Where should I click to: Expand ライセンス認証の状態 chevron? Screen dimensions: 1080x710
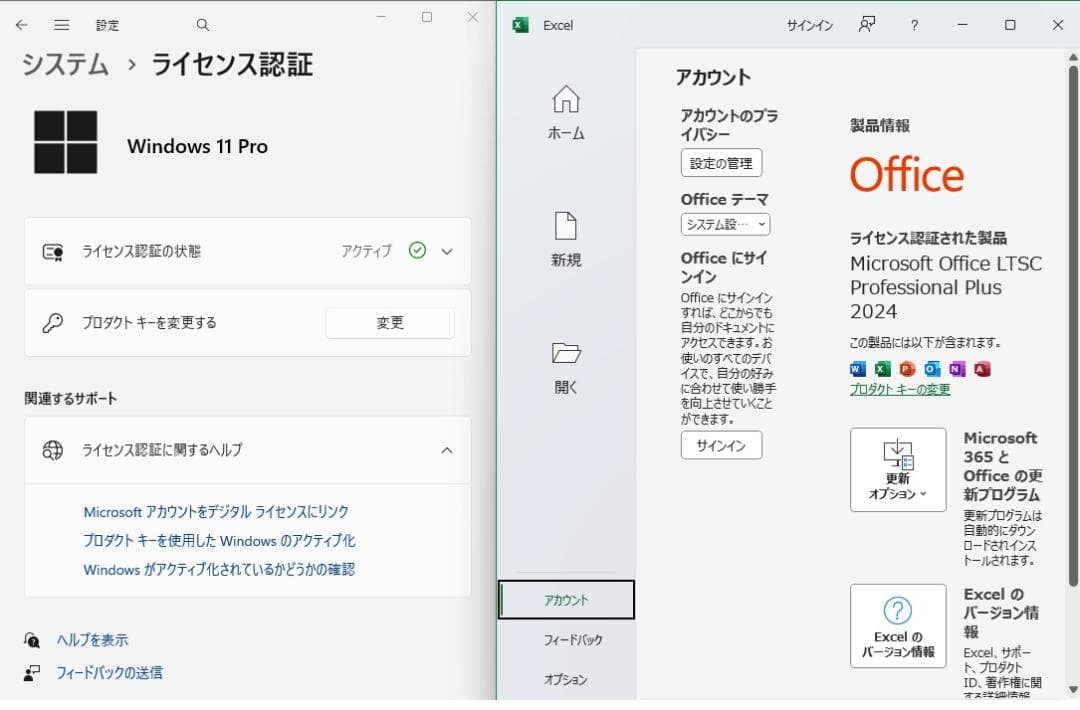click(447, 251)
